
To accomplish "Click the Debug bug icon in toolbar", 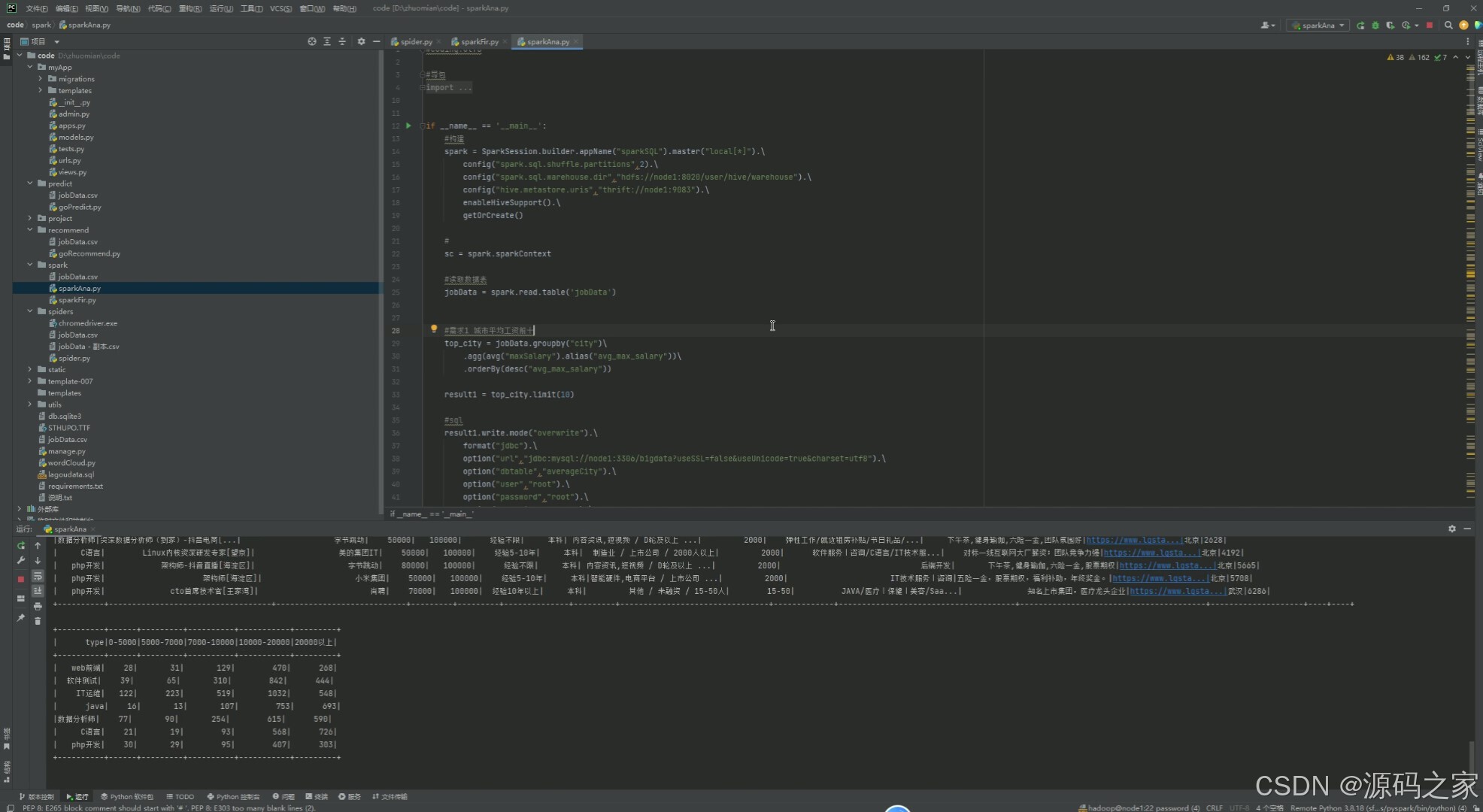I will coord(1375,25).
